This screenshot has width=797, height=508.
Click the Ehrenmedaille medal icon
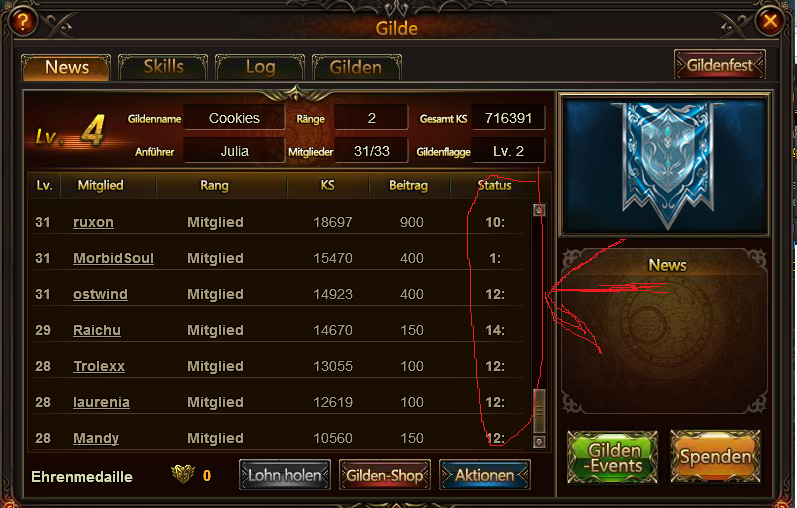click(183, 474)
